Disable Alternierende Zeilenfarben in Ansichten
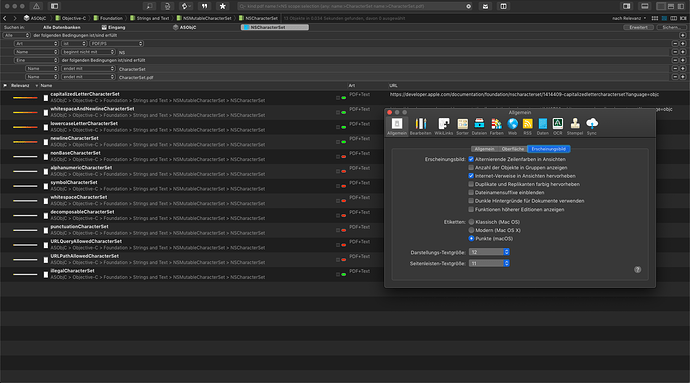Image resolution: width=690 pixels, height=383 pixels. pos(471,159)
